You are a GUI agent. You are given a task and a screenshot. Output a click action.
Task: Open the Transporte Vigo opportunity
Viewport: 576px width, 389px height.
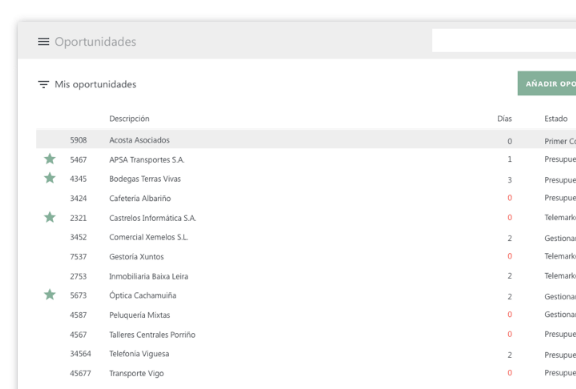coord(136,373)
